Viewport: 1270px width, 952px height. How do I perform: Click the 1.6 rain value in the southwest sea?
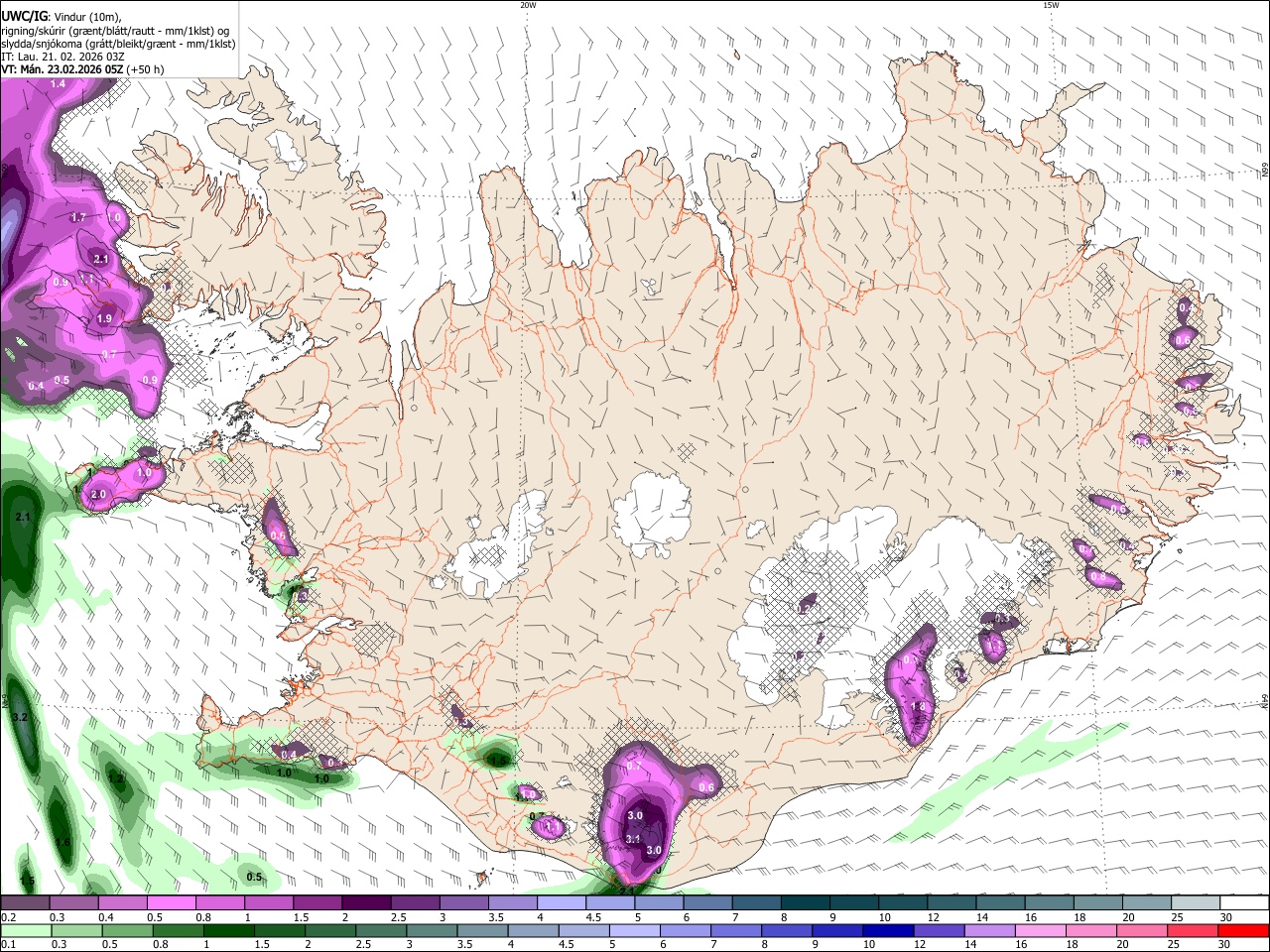63,842
